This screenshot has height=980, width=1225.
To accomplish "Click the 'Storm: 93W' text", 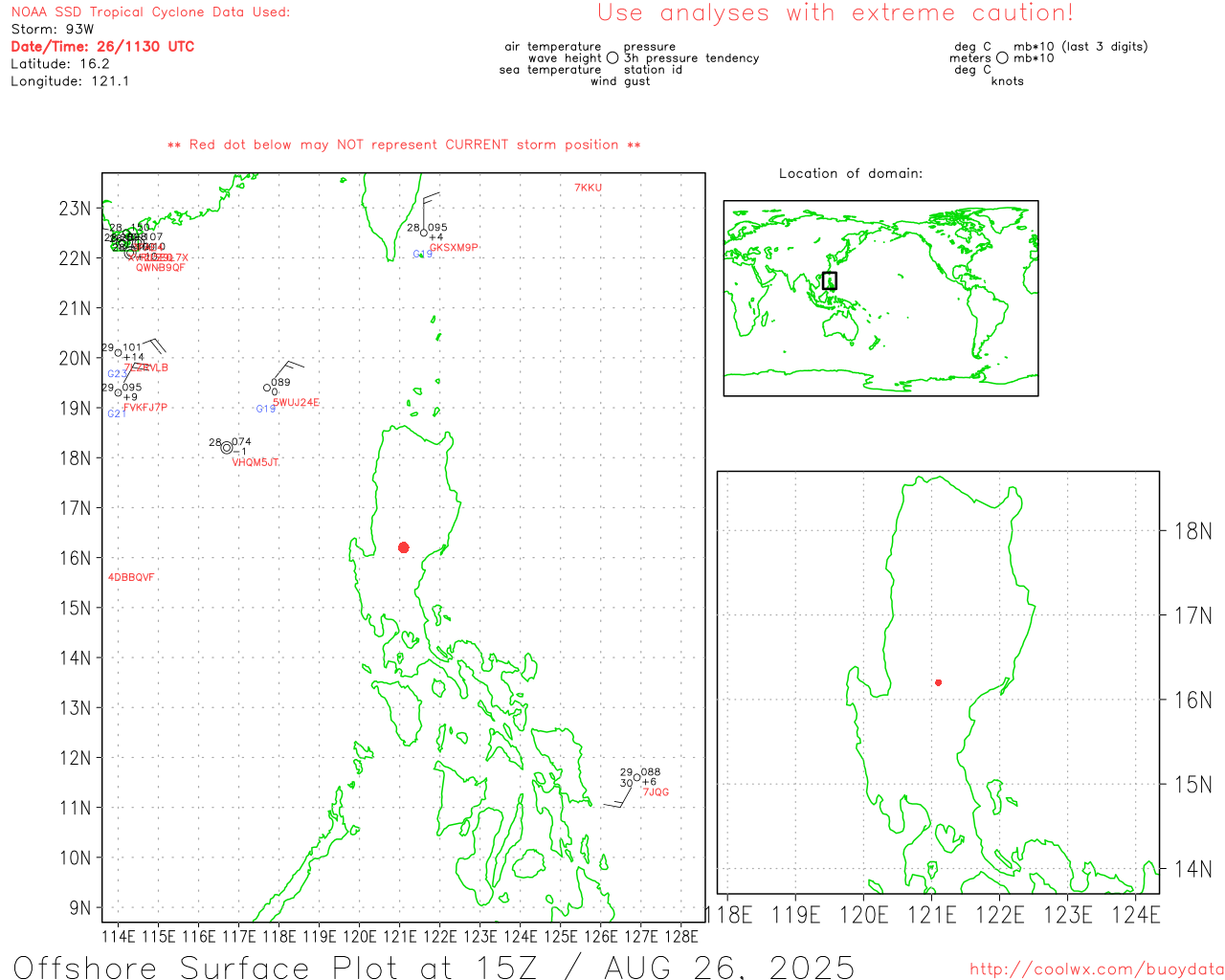I will click(53, 30).
